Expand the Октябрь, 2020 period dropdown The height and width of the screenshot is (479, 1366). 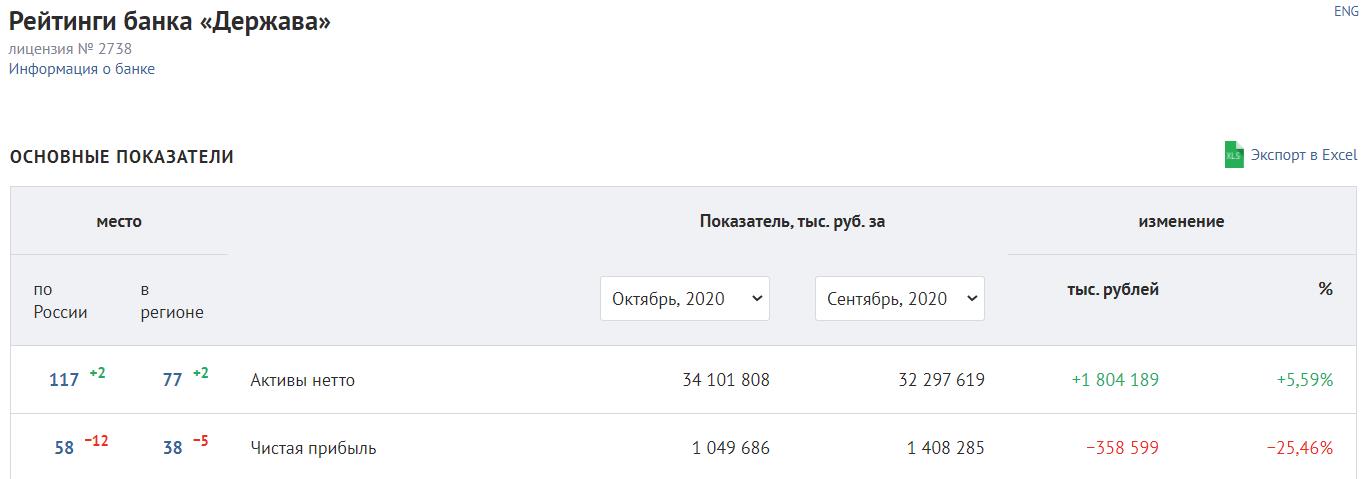coord(685,298)
